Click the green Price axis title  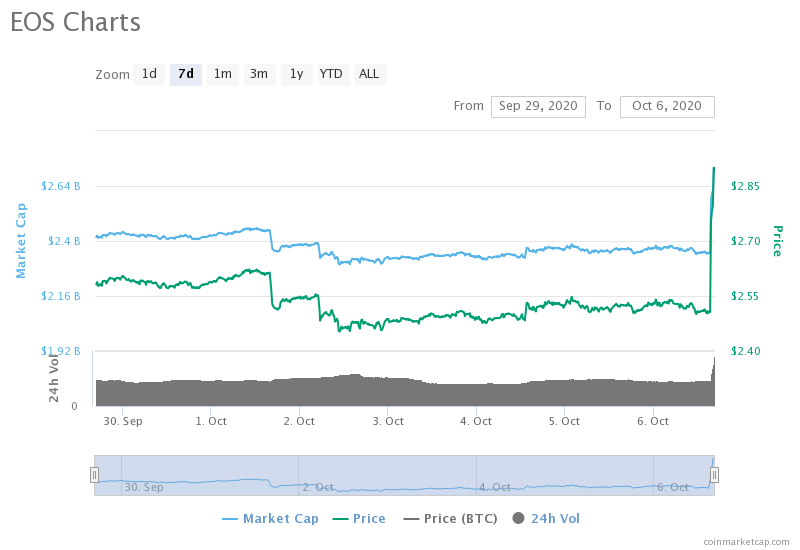point(777,241)
